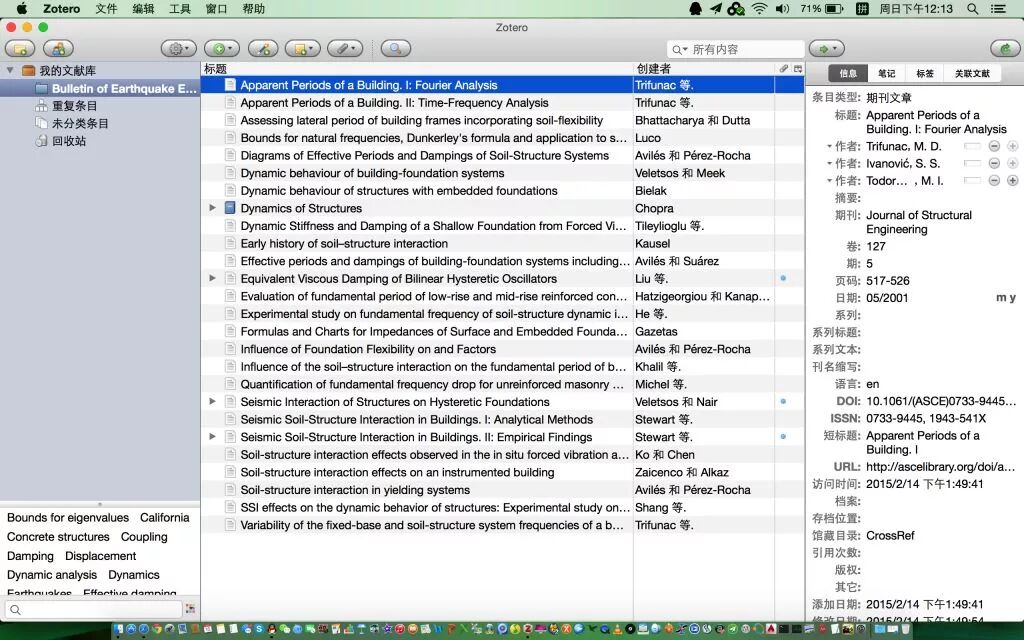The image size is (1024, 640).
Task: Toggle name field mode for Ivanović, S. S.
Action: coord(972,163)
